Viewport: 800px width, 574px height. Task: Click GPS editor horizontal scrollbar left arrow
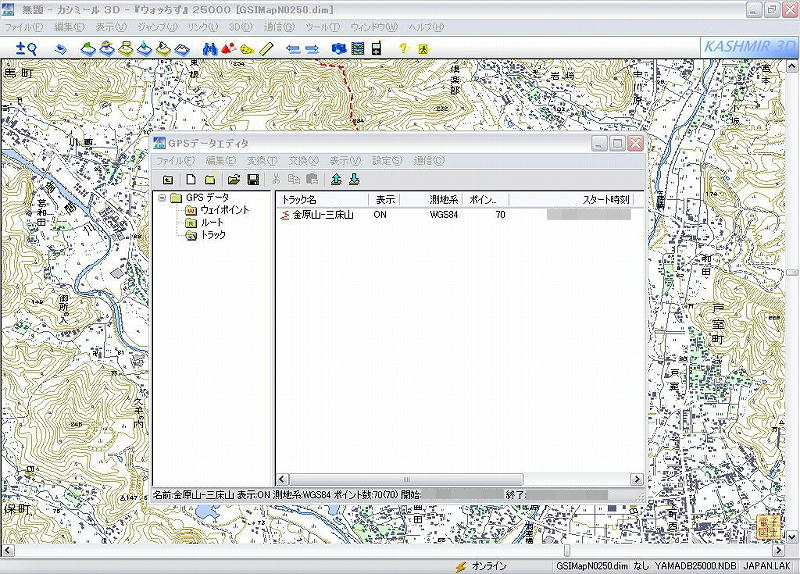pos(282,479)
